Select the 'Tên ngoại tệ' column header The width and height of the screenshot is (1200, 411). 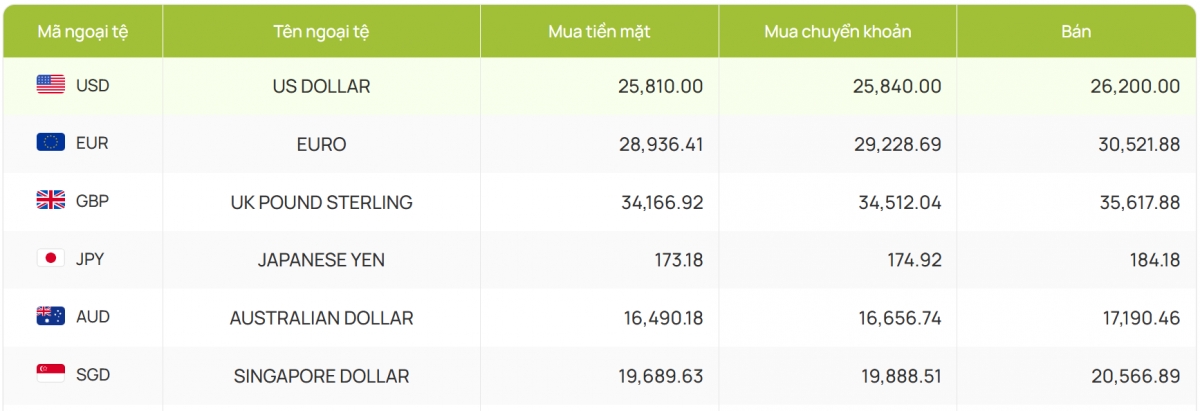pyautogui.click(x=321, y=31)
